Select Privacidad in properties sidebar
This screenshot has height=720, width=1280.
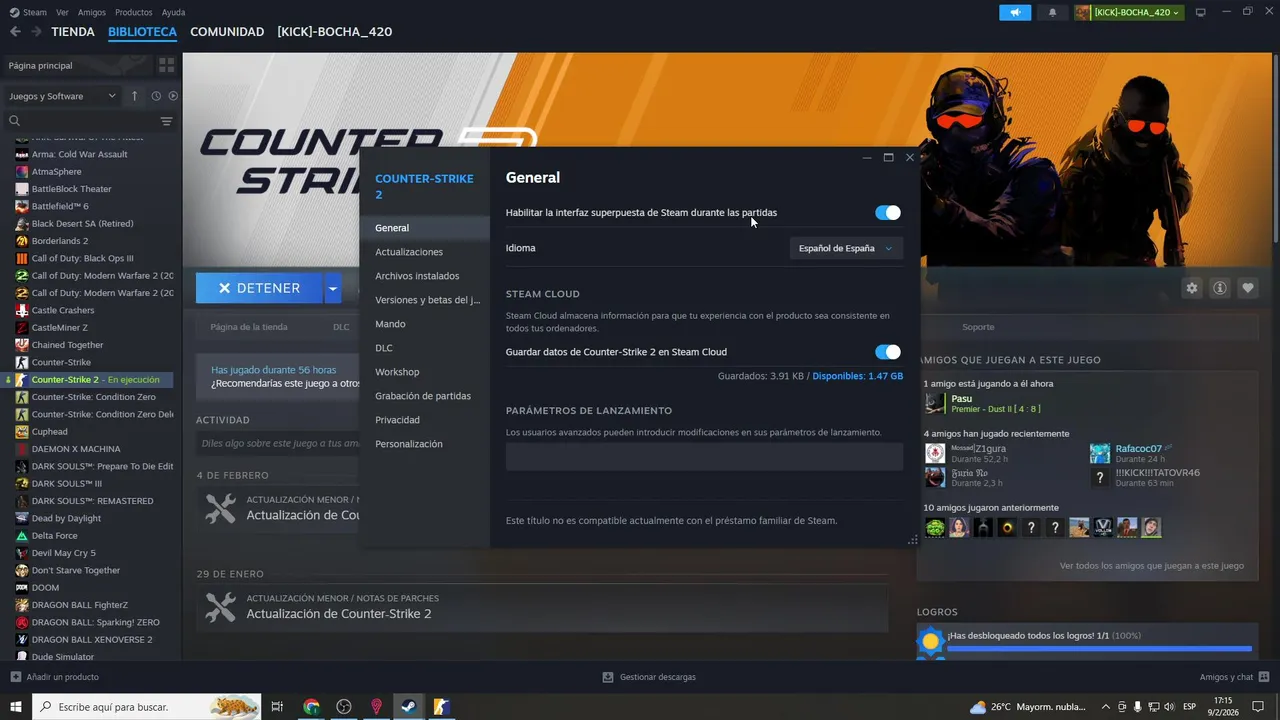pos(397,420)
